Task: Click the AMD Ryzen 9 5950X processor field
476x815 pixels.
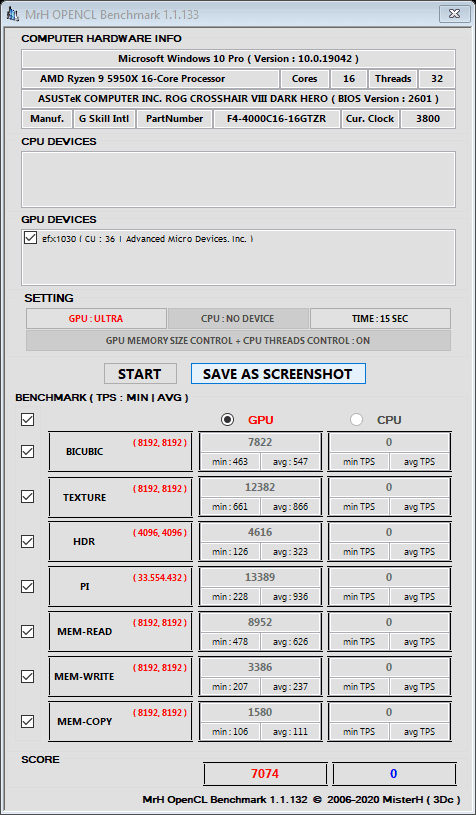Action: click(150, 79)
